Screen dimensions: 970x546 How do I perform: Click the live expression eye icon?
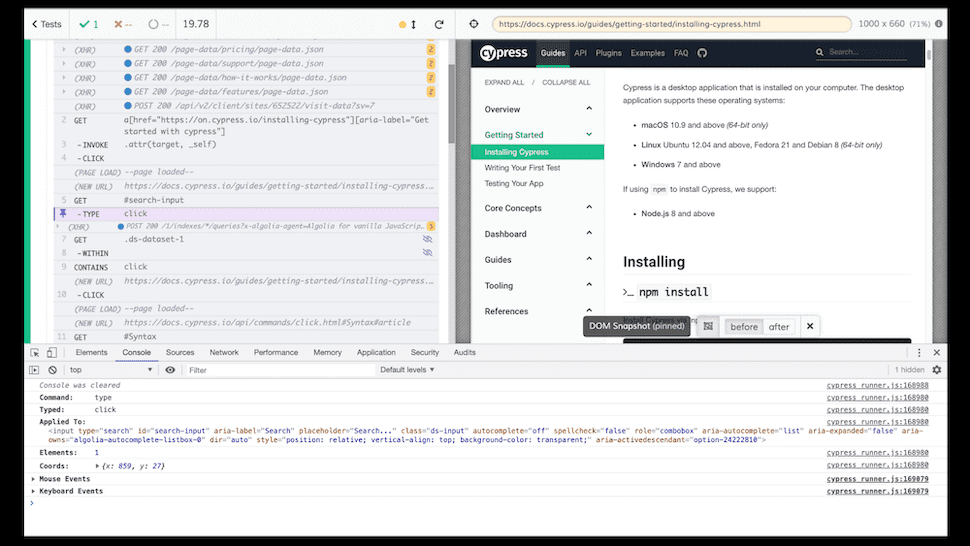[x=170, y=370]
